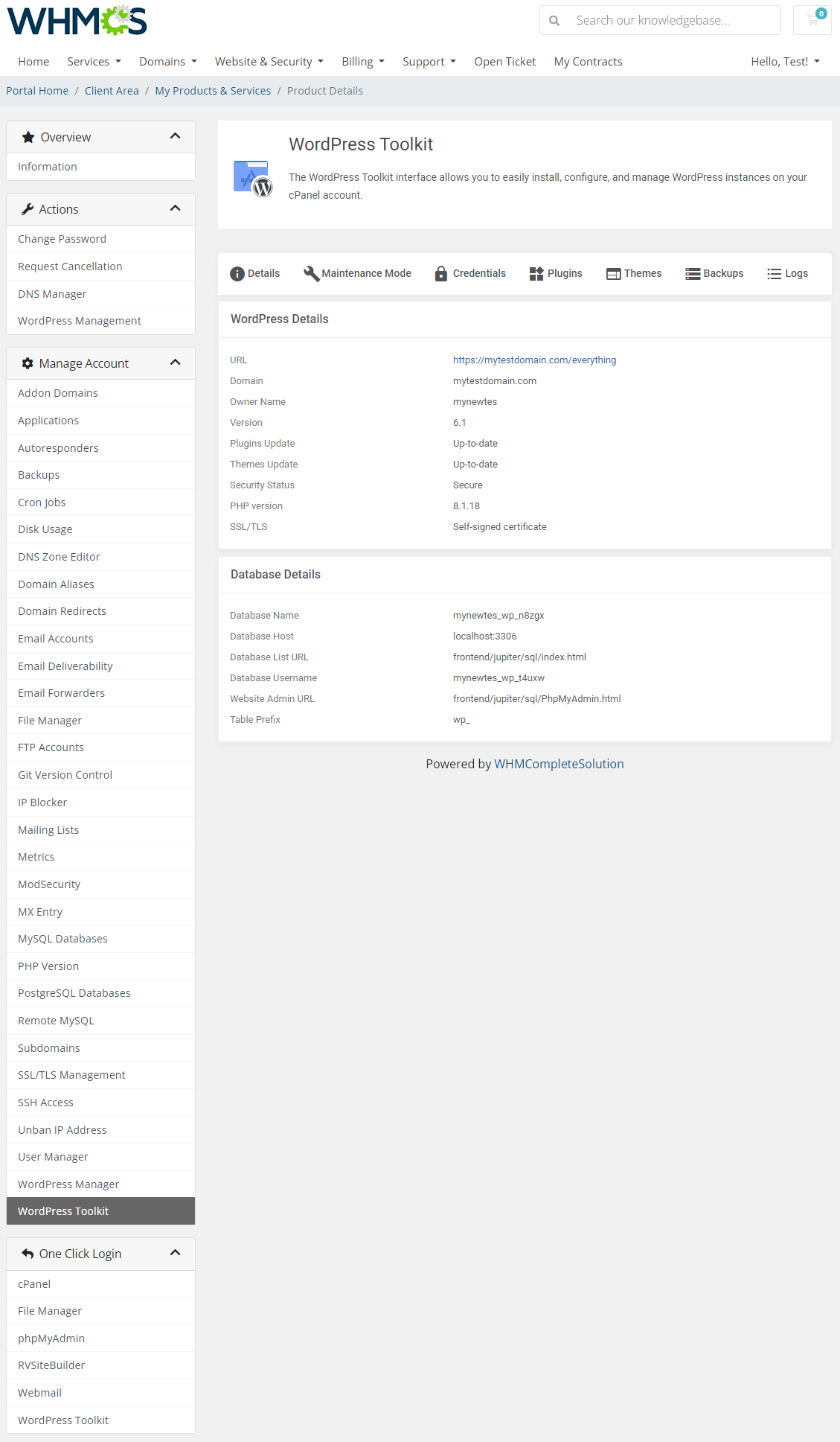Collapse the Overview sidebar panel
The width and height of the screenshot is (840, 1442).
176,136
